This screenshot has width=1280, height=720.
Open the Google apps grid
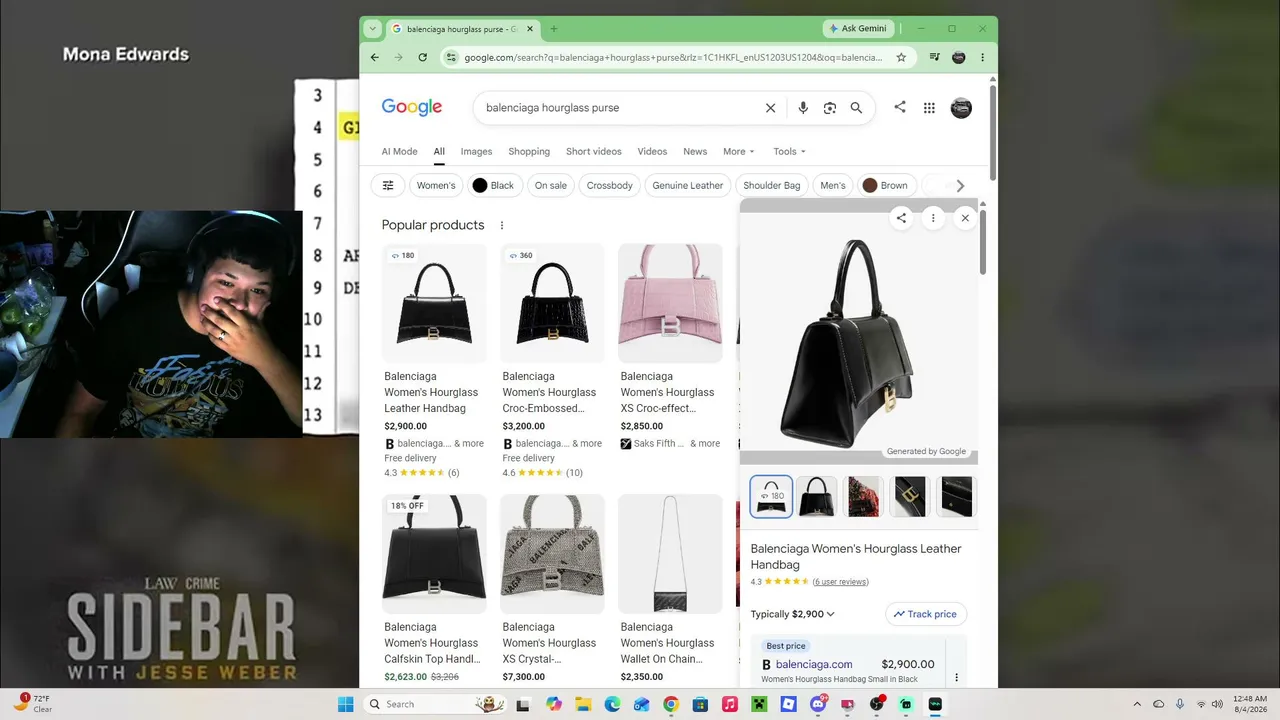[929, 108]
